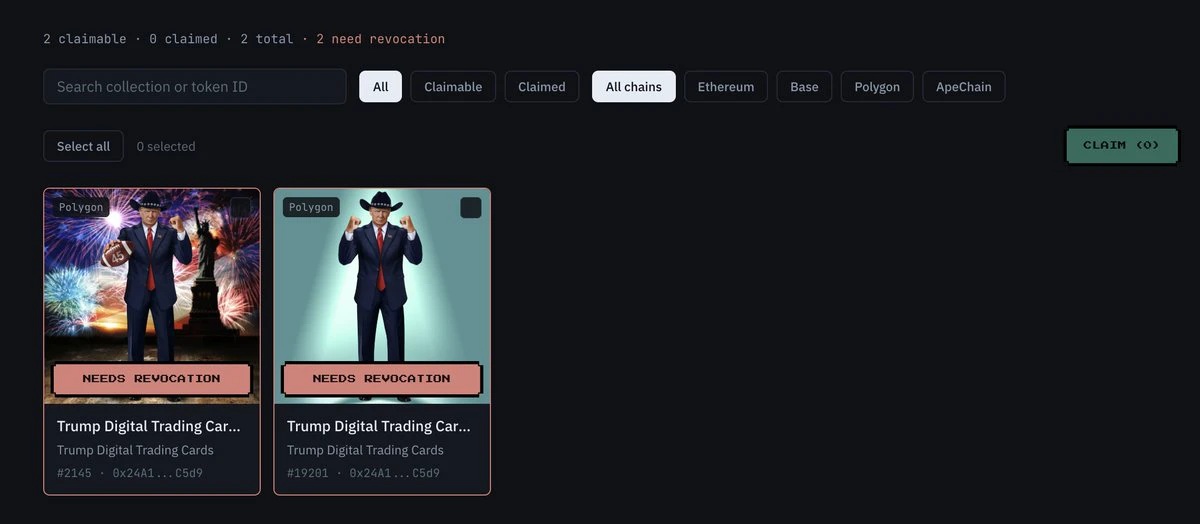Click Select all button
Image resolution: width=1200 pixels, height=524 pixels.
click(83, 146)
